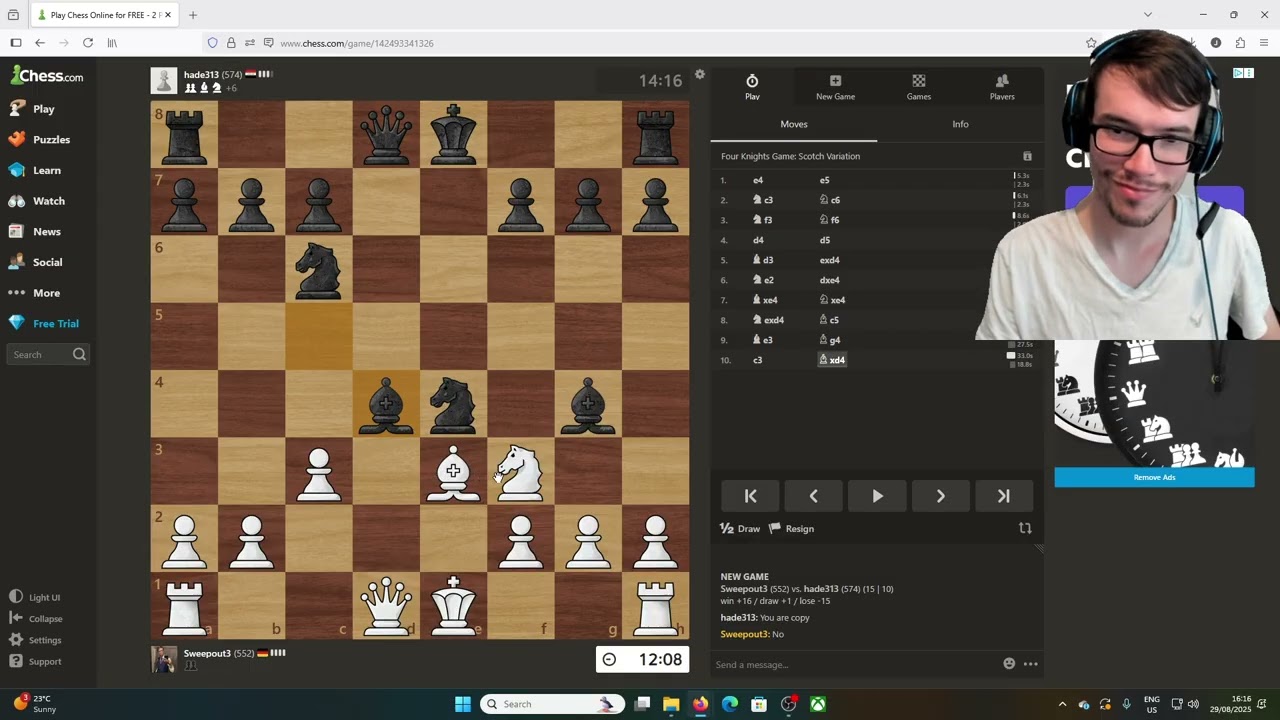Open the New Game tab
This screenshot has height=720, width=1280.
[835, 87]
